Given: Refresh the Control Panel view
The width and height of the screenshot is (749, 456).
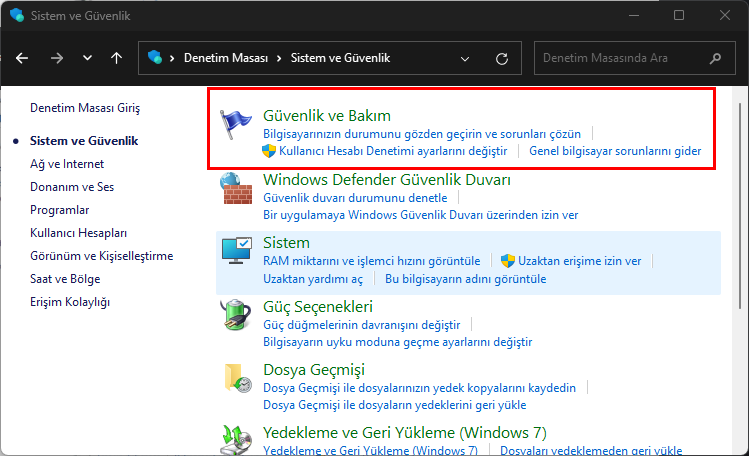Looking at the screenshot, I should [499, 59].
